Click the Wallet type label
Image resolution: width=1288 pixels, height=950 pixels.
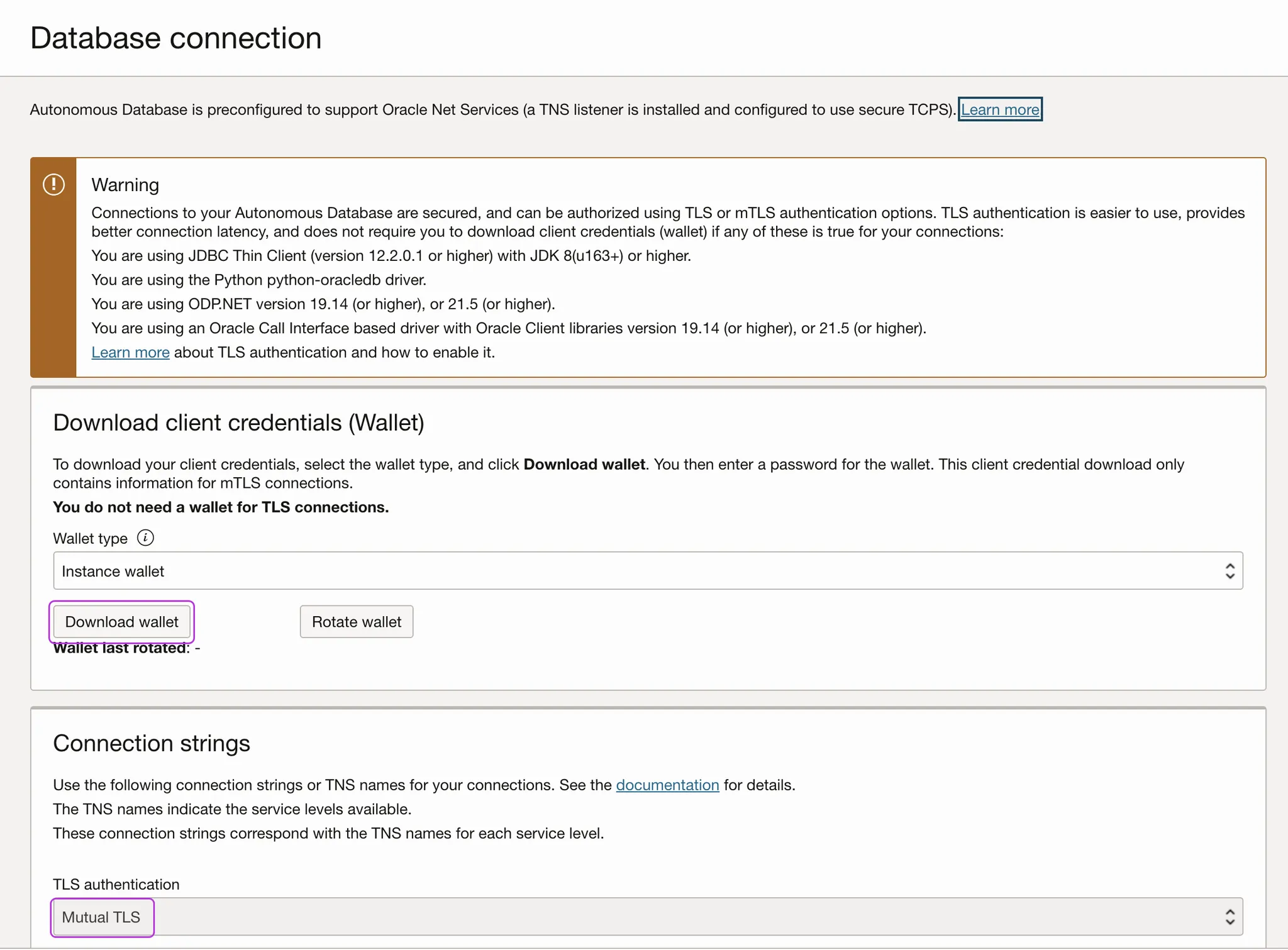tap(90, 539)
